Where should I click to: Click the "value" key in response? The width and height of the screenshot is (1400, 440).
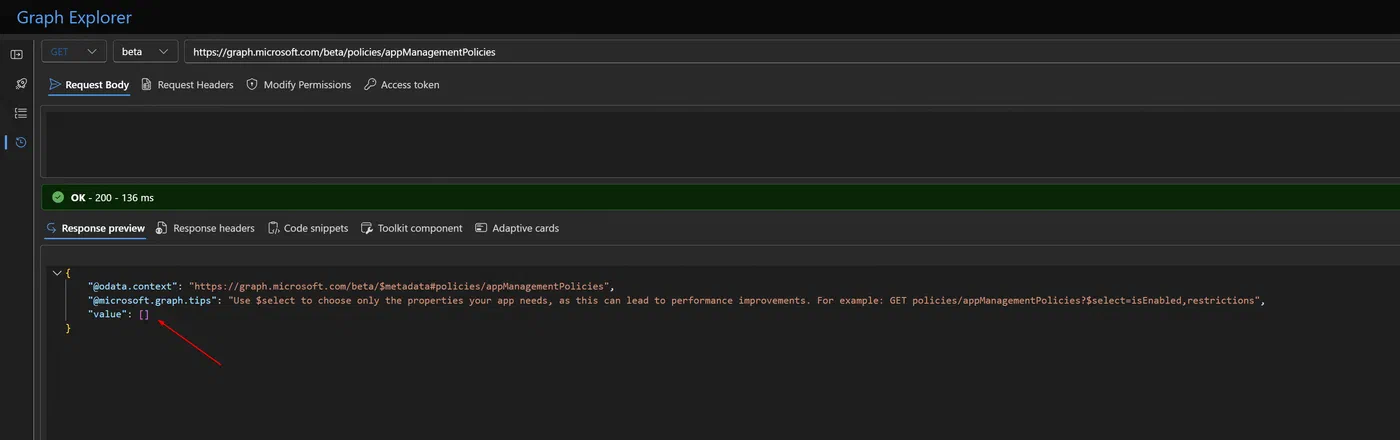(x=108, y=314)
